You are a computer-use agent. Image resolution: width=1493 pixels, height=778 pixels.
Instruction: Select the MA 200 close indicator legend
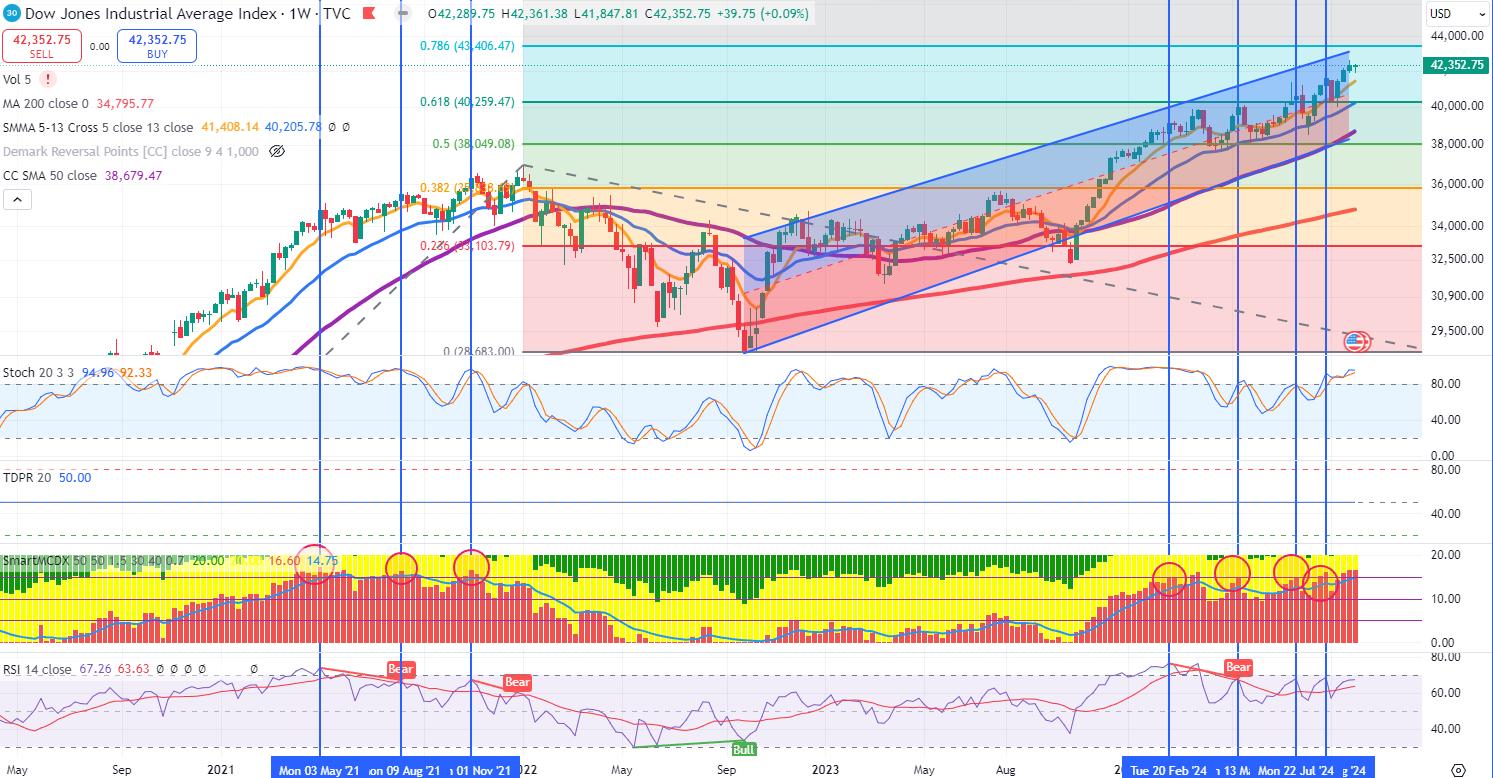pyautogui.click(x=46, y=103)
